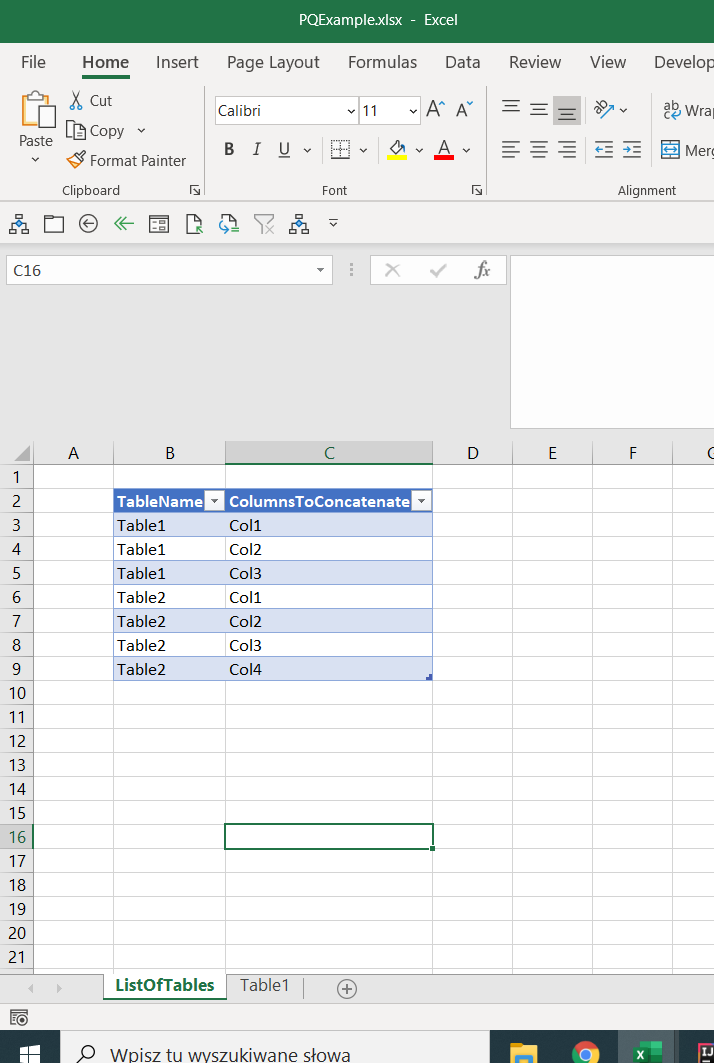714x1063 pixels.
Task: Toggle Italic formatting
Action: [x=256, y=149]
